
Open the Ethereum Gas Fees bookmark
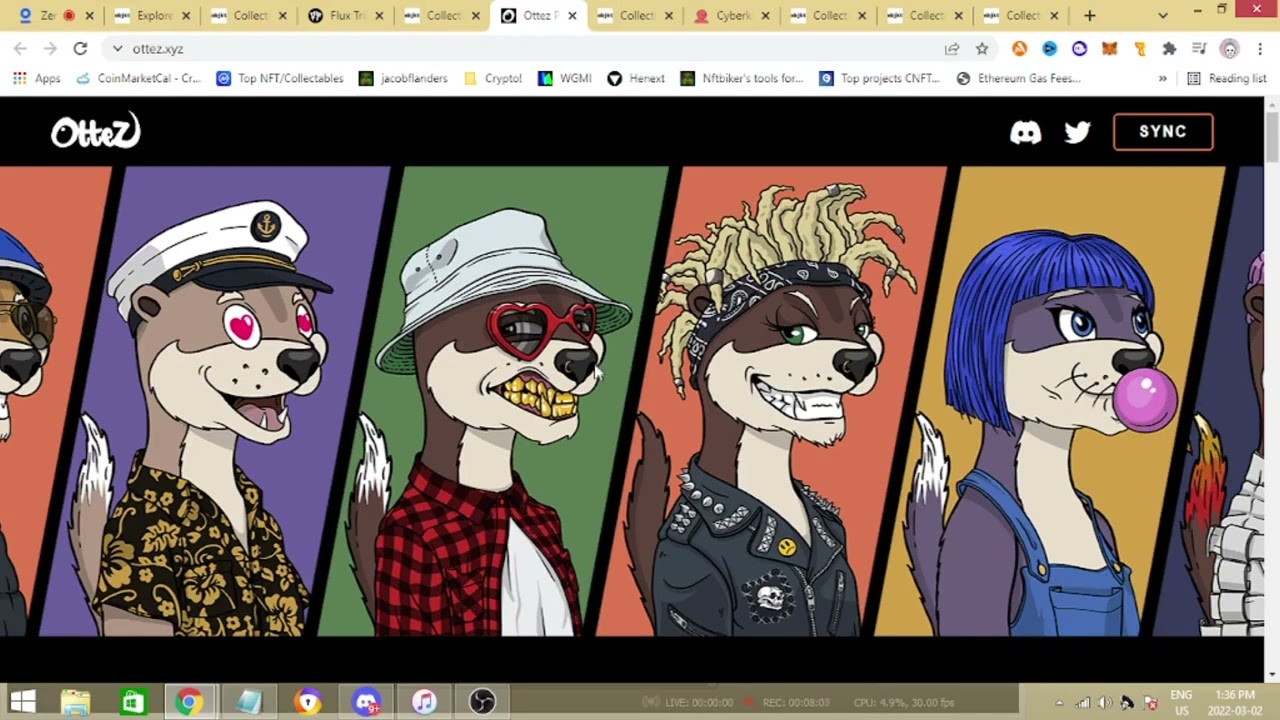coord(1018,78)
